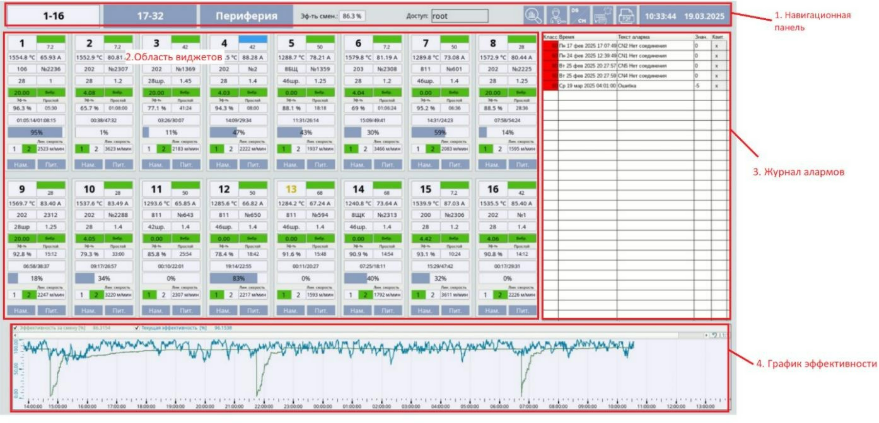Switch to the 17-32 tab
This screenshot has width=879, height=423.
pyautogui.click(x=150, y=16)
